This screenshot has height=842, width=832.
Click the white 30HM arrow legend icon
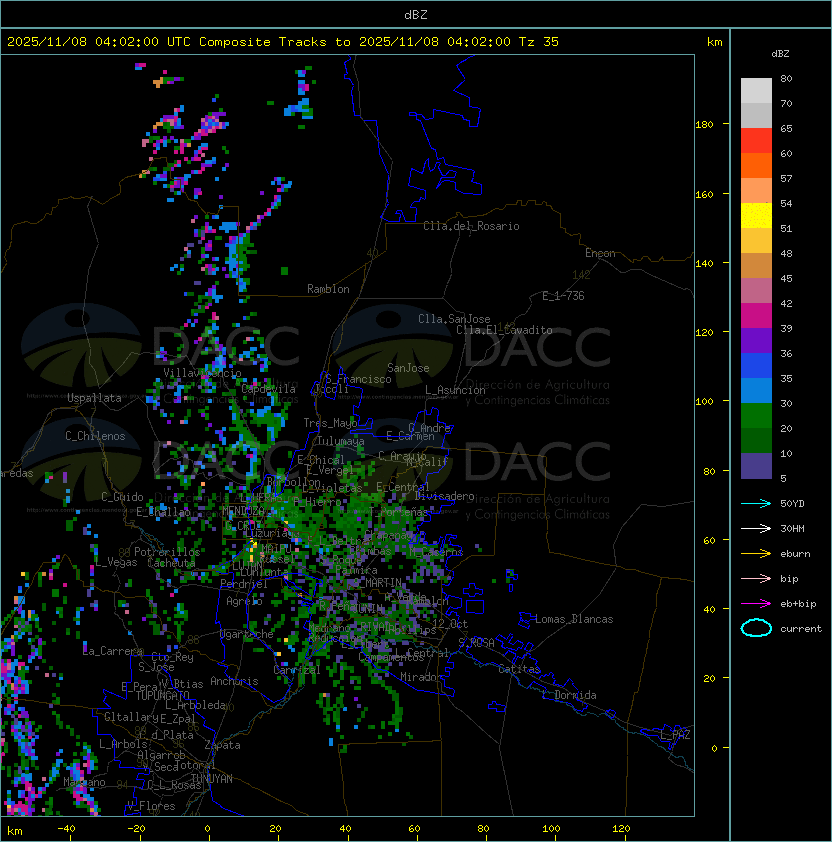point(756,528)
